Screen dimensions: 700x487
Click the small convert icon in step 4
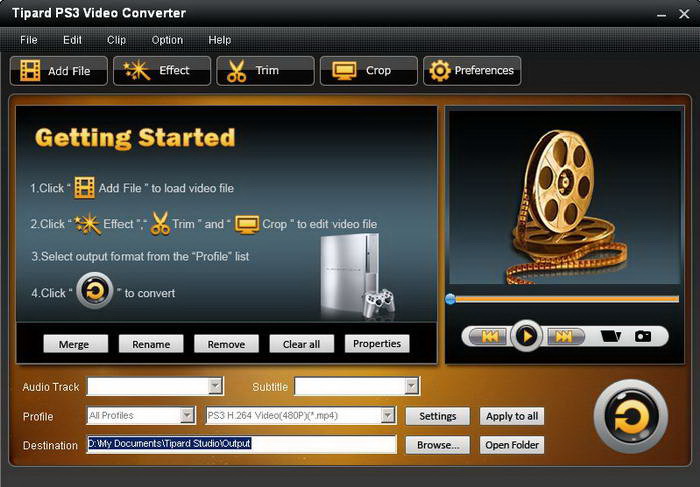coord(95,291)
